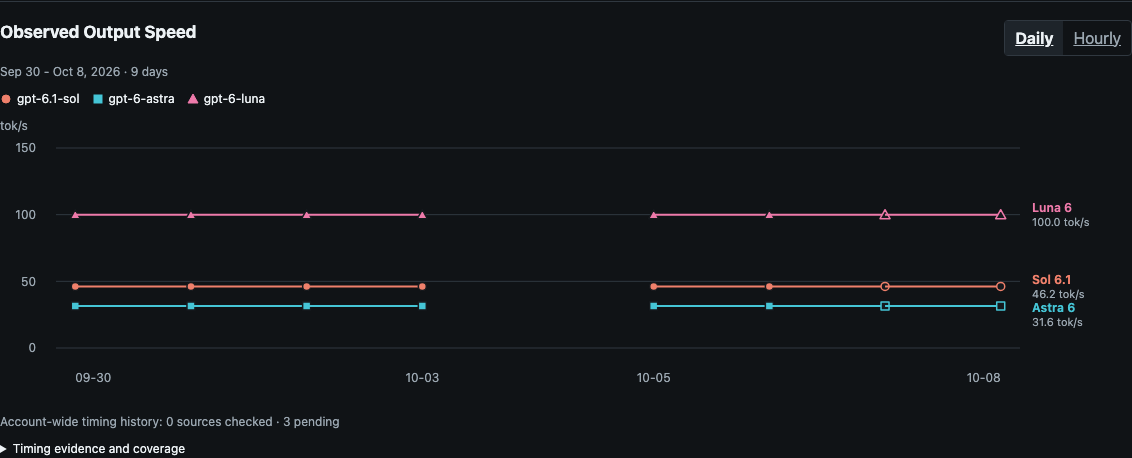Select the Astra 6 data point at 10-05

click(x=654, y=306)
